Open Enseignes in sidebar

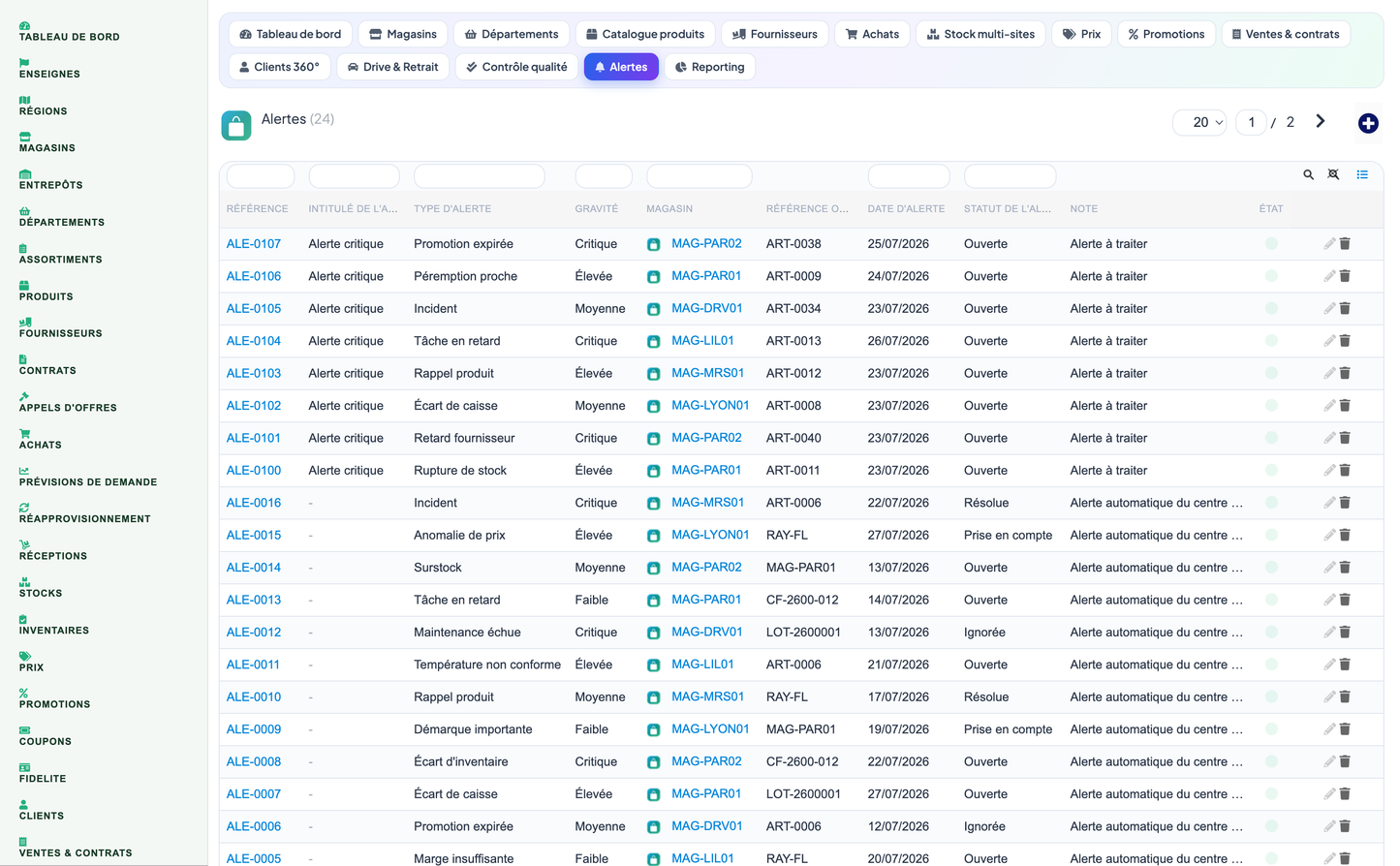(x=49, y=69)
